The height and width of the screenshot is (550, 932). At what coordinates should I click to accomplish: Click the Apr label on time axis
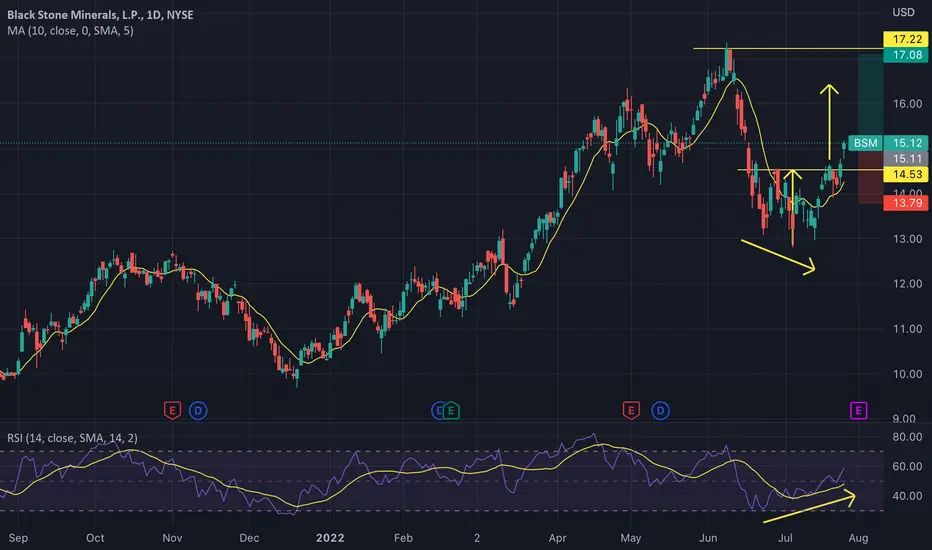558,538
